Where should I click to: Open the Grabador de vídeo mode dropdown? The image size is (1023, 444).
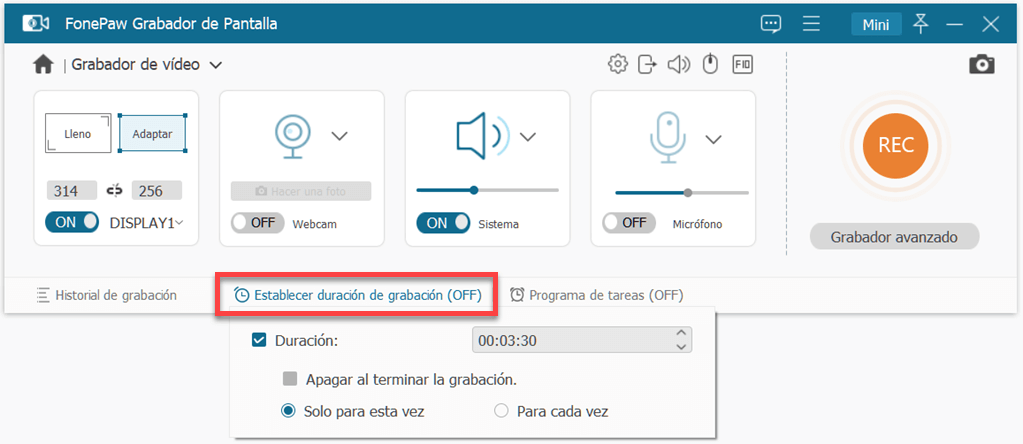(215, 65)
